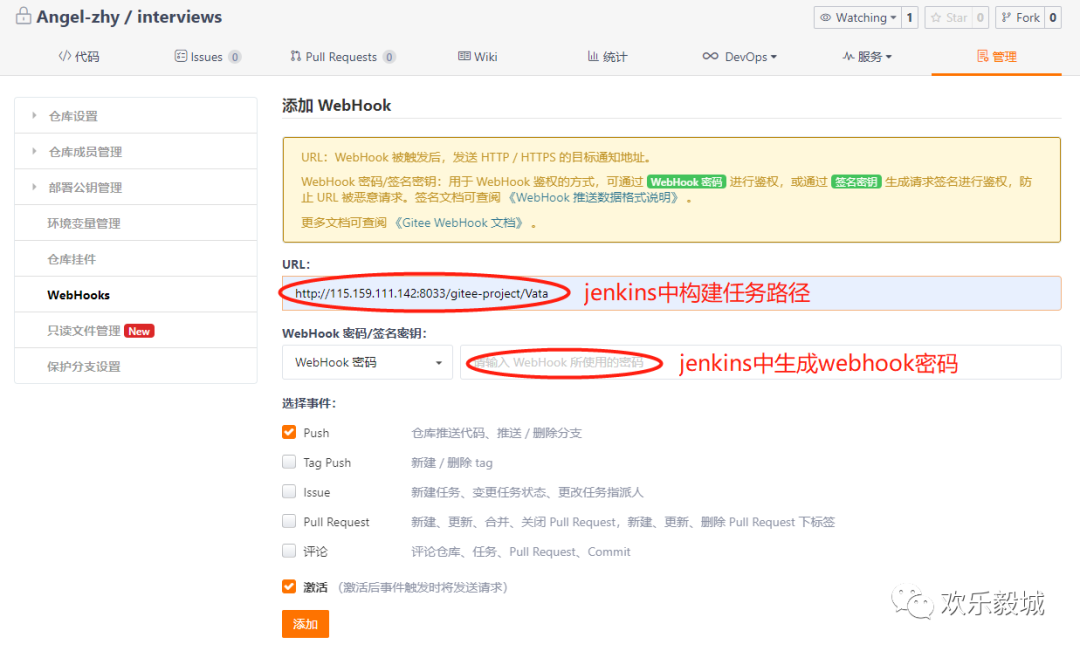Viewport: 1080px width, 651px height.
Task: Click the Fork button
Action: 1021,18
